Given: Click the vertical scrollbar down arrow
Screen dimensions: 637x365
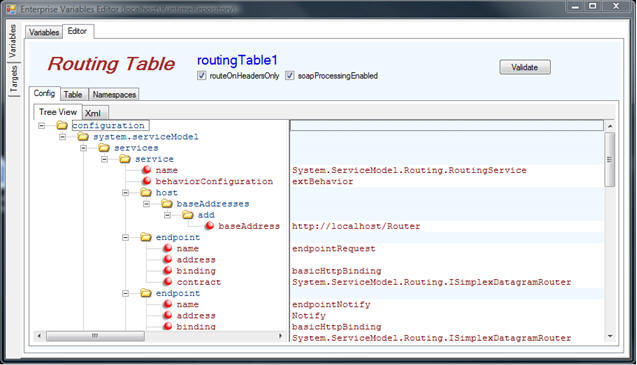Looking at the screenshot, I should coord(610,336).
